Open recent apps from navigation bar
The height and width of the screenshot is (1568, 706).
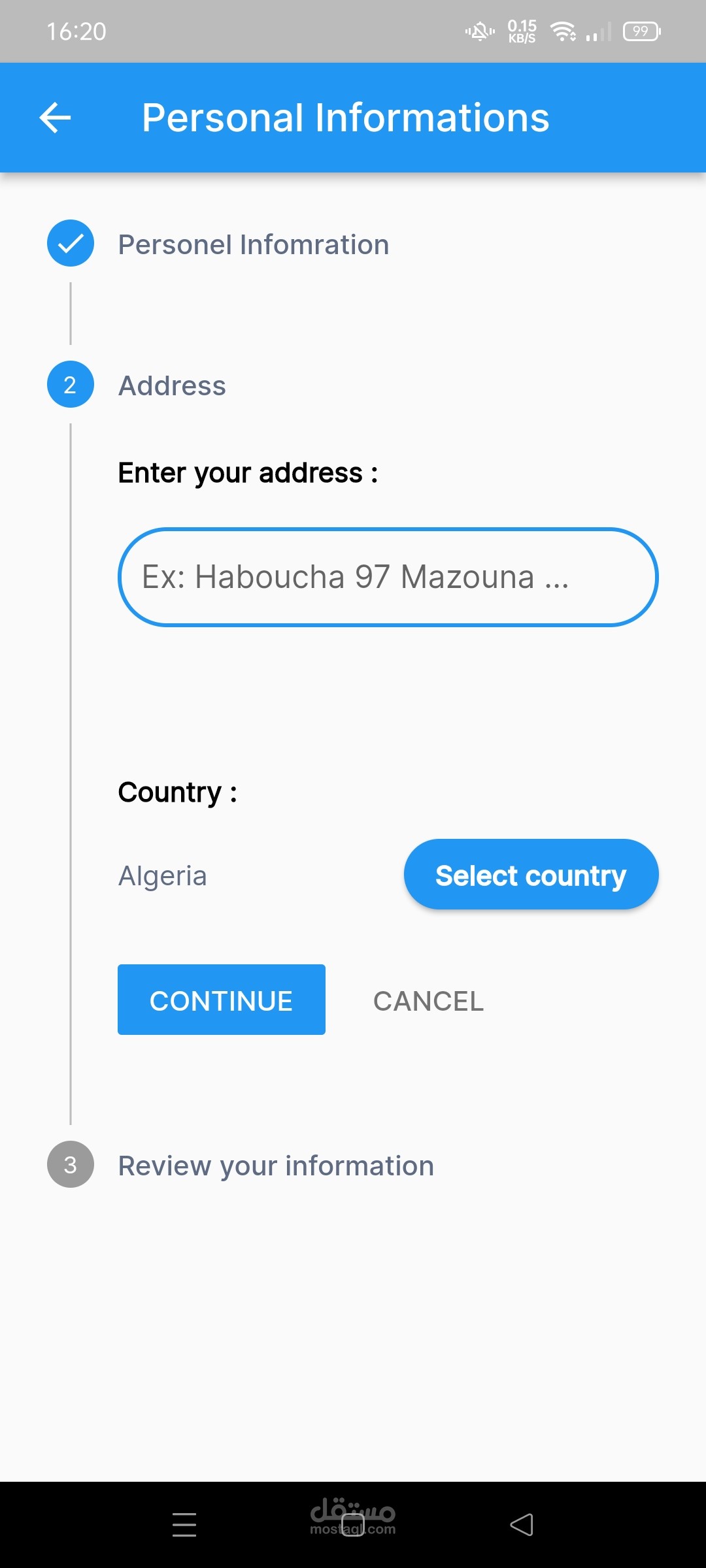click(184, 1525)
